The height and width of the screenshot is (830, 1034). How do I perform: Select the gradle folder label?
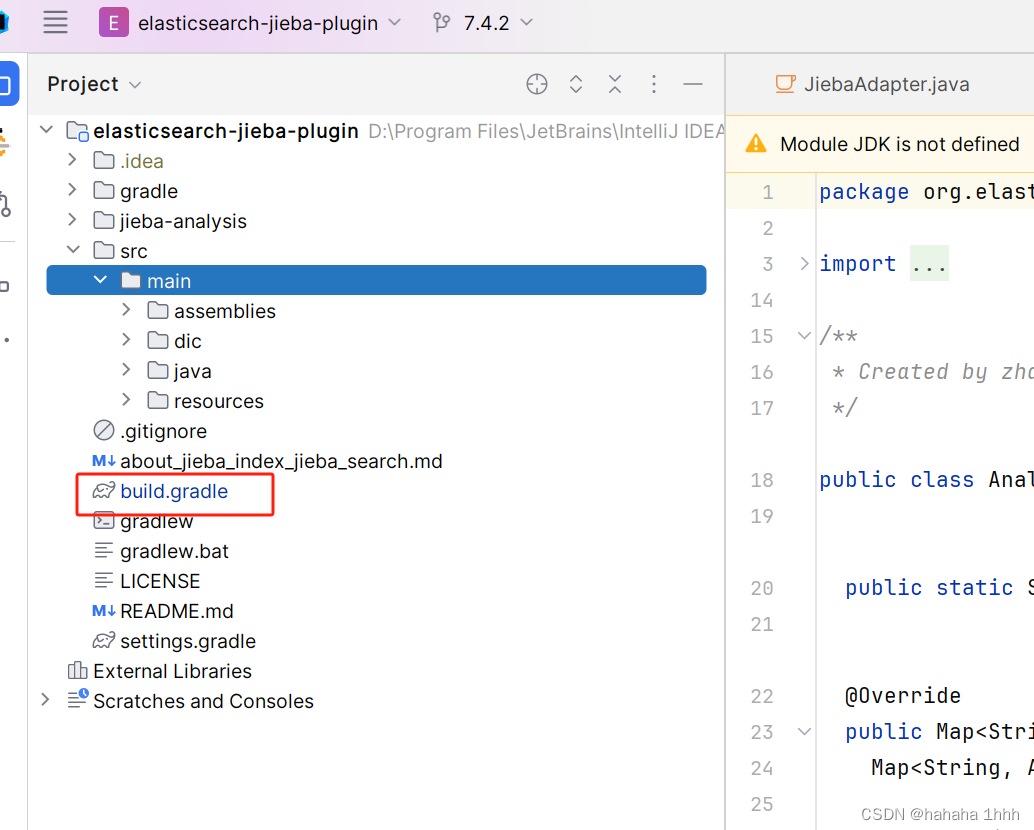[149, 191]
